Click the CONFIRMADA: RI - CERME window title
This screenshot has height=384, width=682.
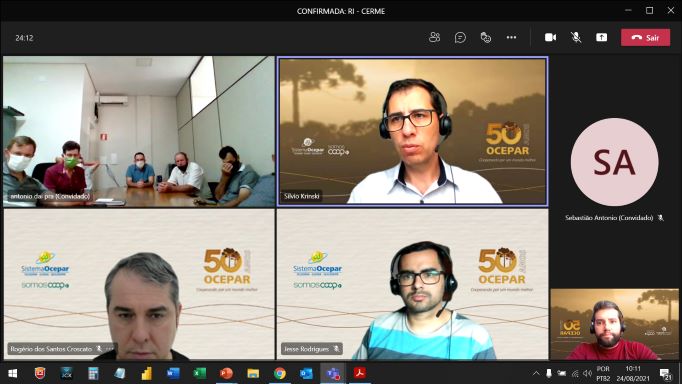341,11
